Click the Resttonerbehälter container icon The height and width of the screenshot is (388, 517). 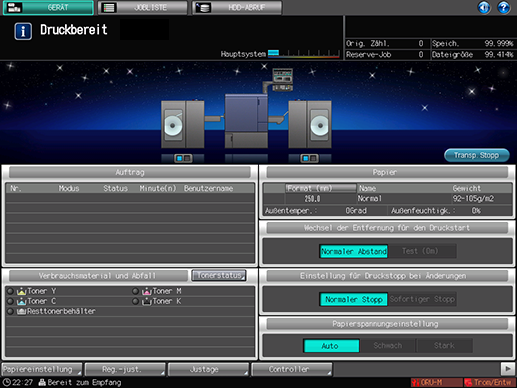click(21, 311)
